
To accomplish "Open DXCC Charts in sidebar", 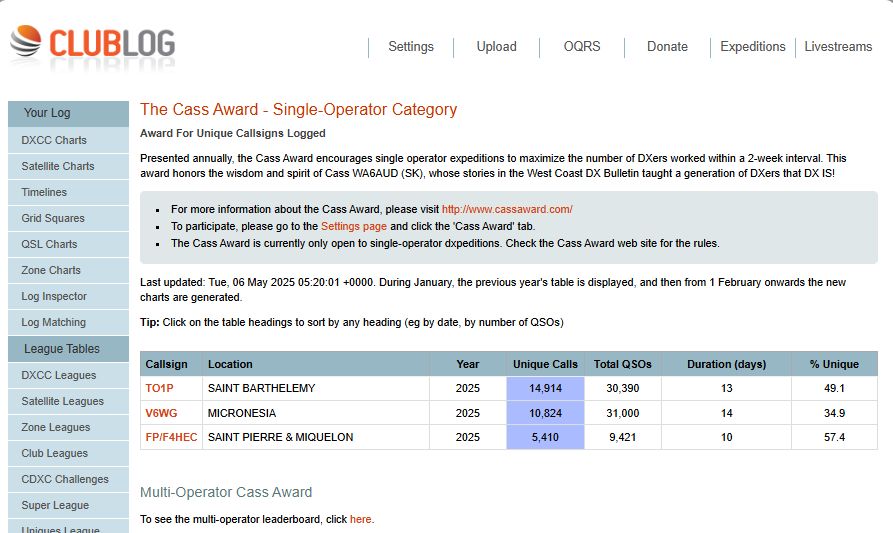I will [x=54, y=140].
